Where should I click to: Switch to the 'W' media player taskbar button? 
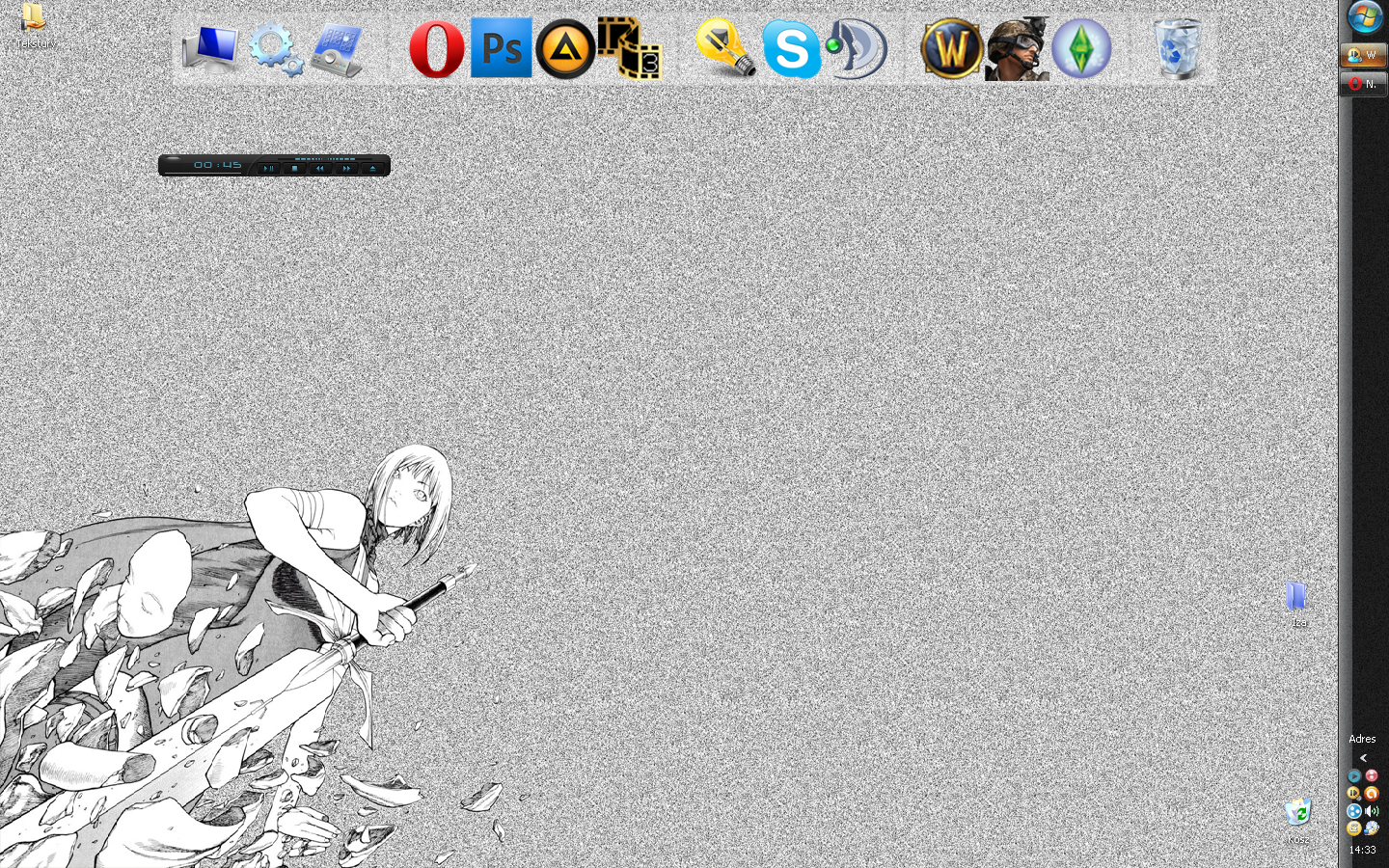pos(1363,55)
